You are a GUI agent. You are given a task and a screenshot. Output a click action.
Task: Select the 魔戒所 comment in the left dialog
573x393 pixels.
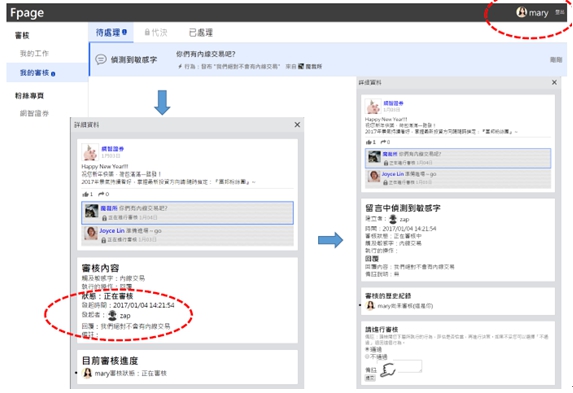tap(187, 213)
